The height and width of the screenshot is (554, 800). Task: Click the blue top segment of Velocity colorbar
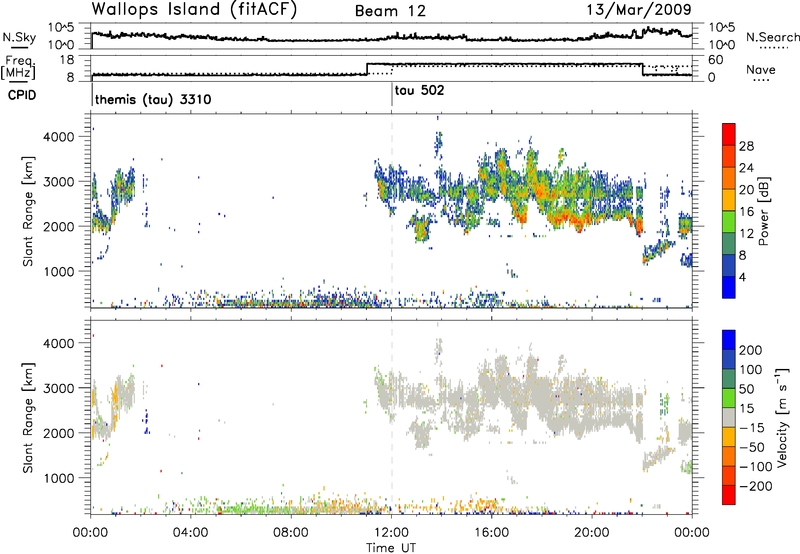pos(729,340)
